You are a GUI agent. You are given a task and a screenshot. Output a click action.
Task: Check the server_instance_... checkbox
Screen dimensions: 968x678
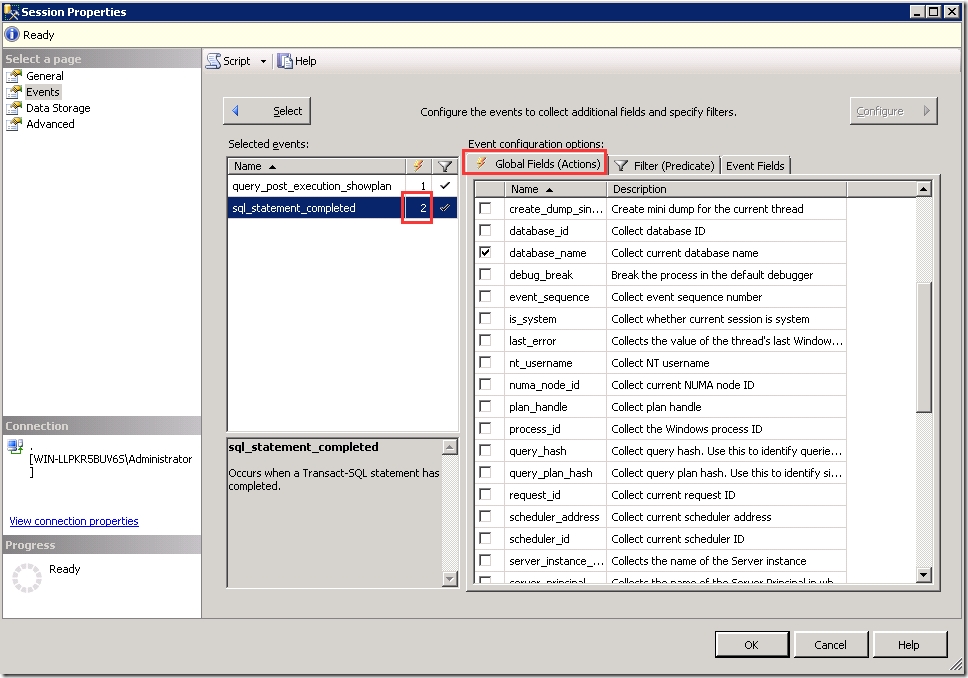click(x=485, y=560)
